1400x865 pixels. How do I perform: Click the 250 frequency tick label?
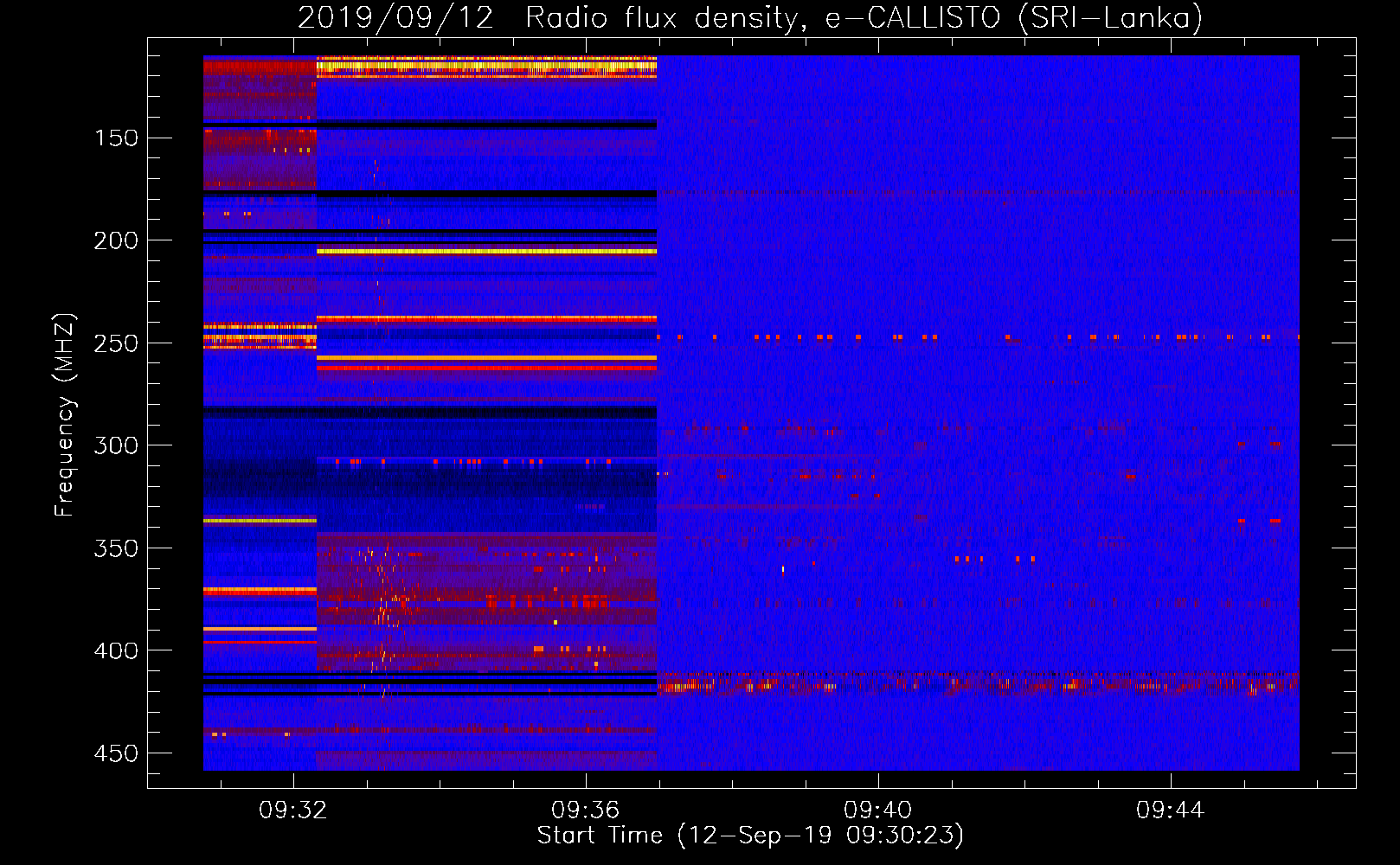116,343
